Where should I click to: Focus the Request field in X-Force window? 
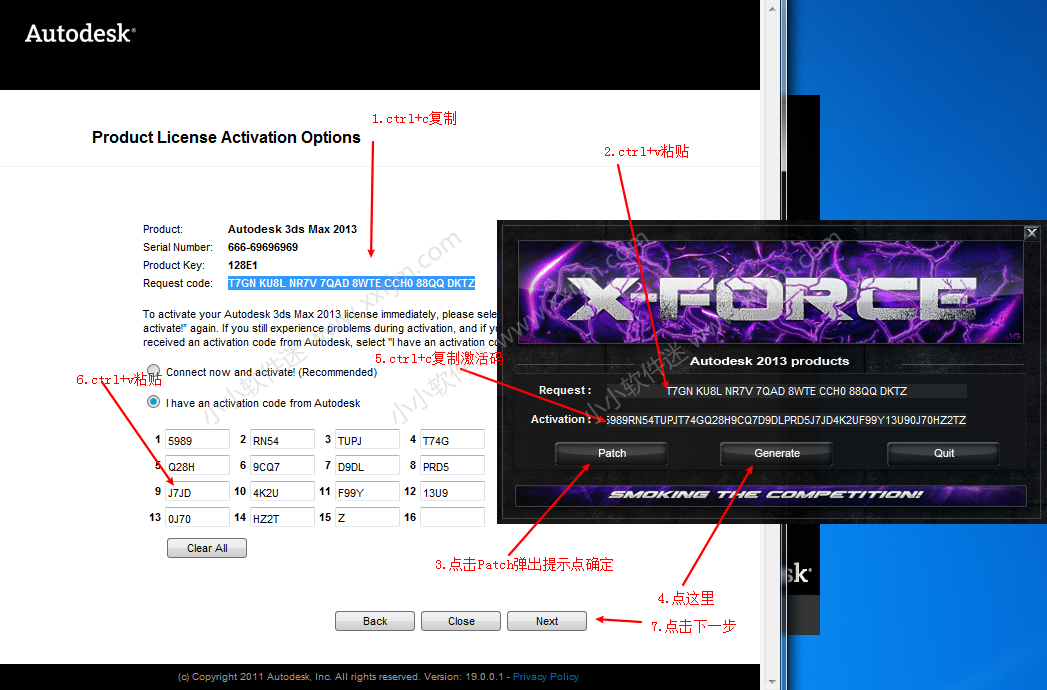[x=785, y=391]
